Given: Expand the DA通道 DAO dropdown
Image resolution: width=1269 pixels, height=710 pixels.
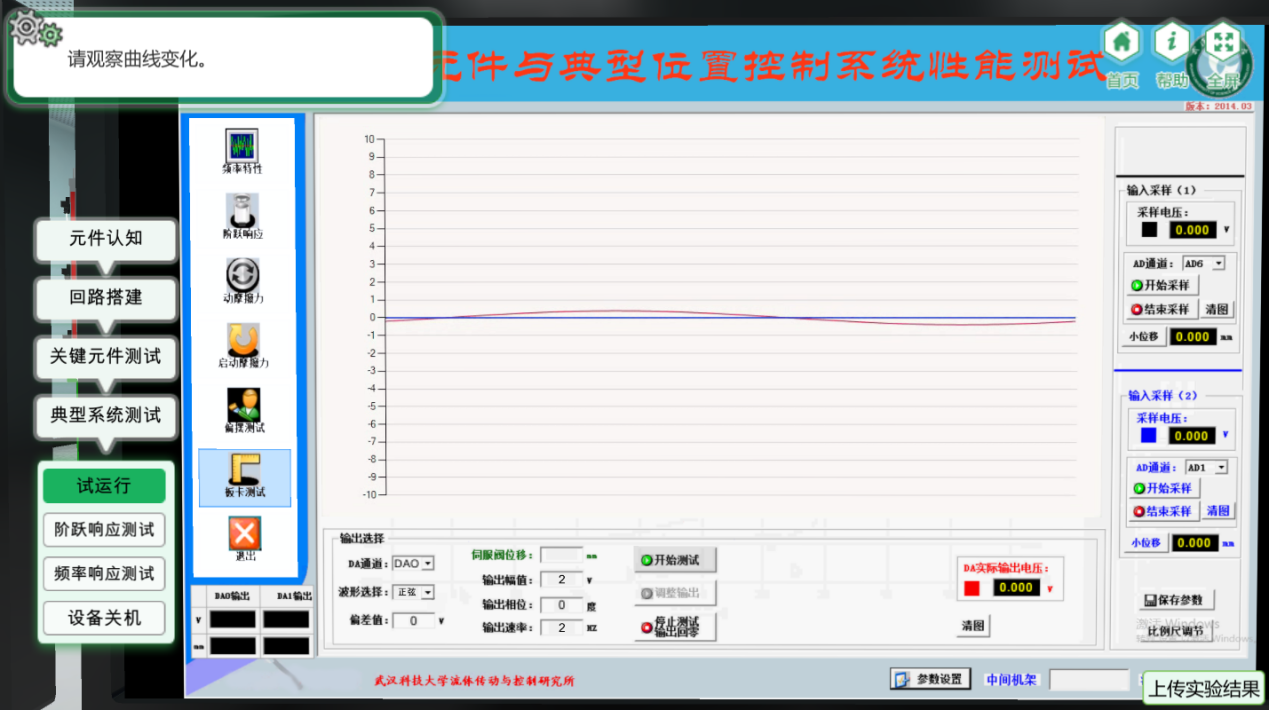Looking at the screenshot, I should tap(428, 564).
